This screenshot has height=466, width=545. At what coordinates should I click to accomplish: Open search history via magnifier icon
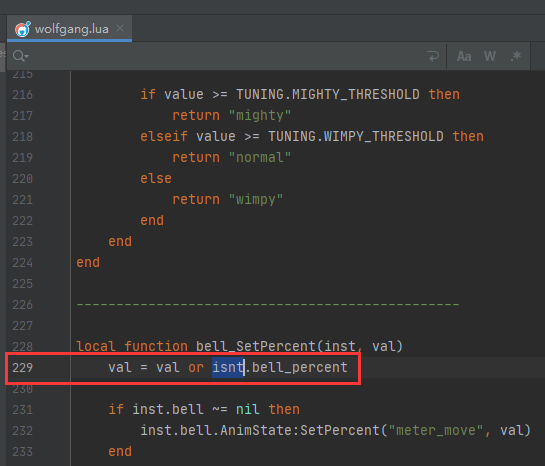(x=20, y=56)
